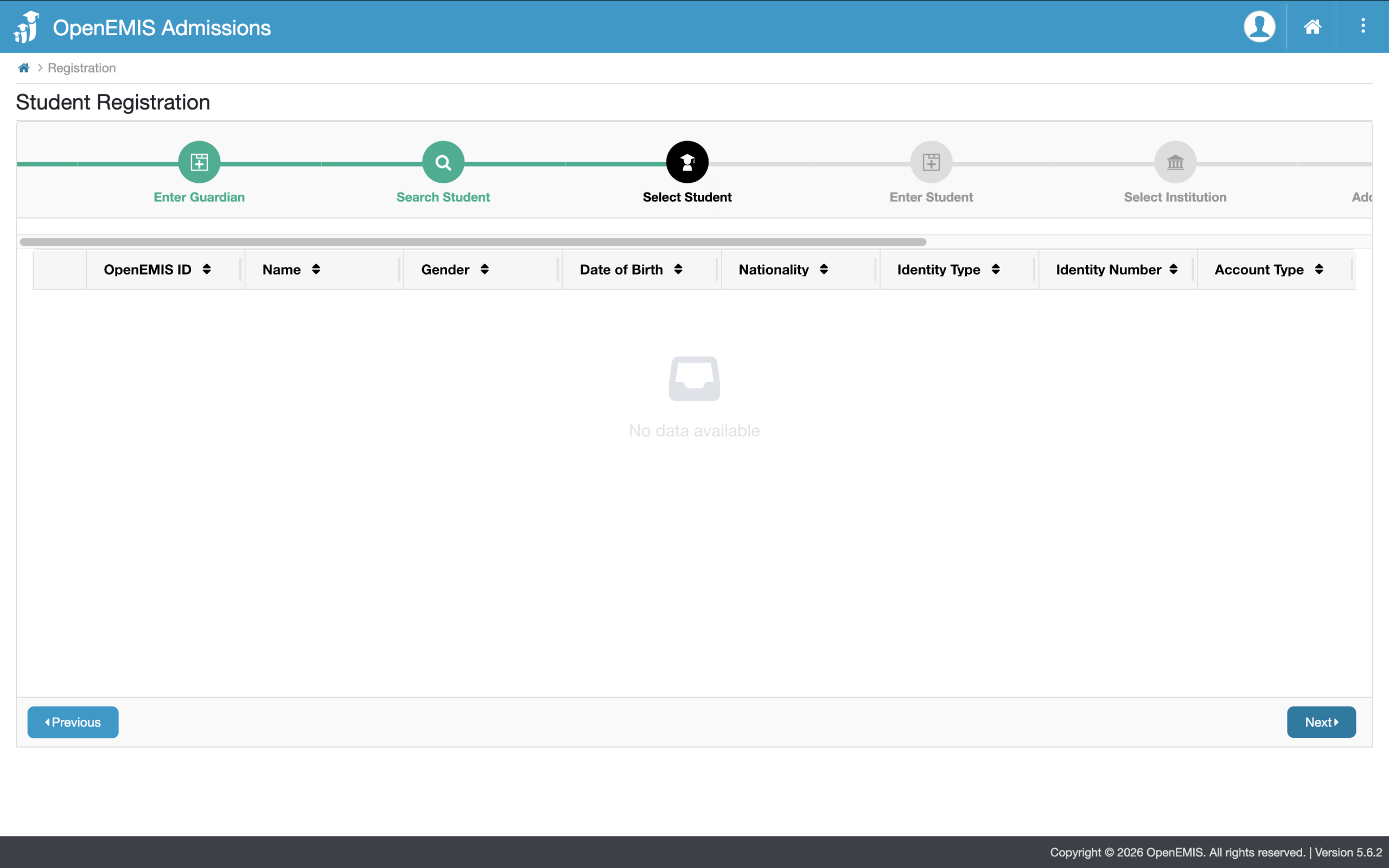Click the horizontal table scrollbar
This screenshot has width=1389, height=868.
pyautogui.click(x=473, y=242)
